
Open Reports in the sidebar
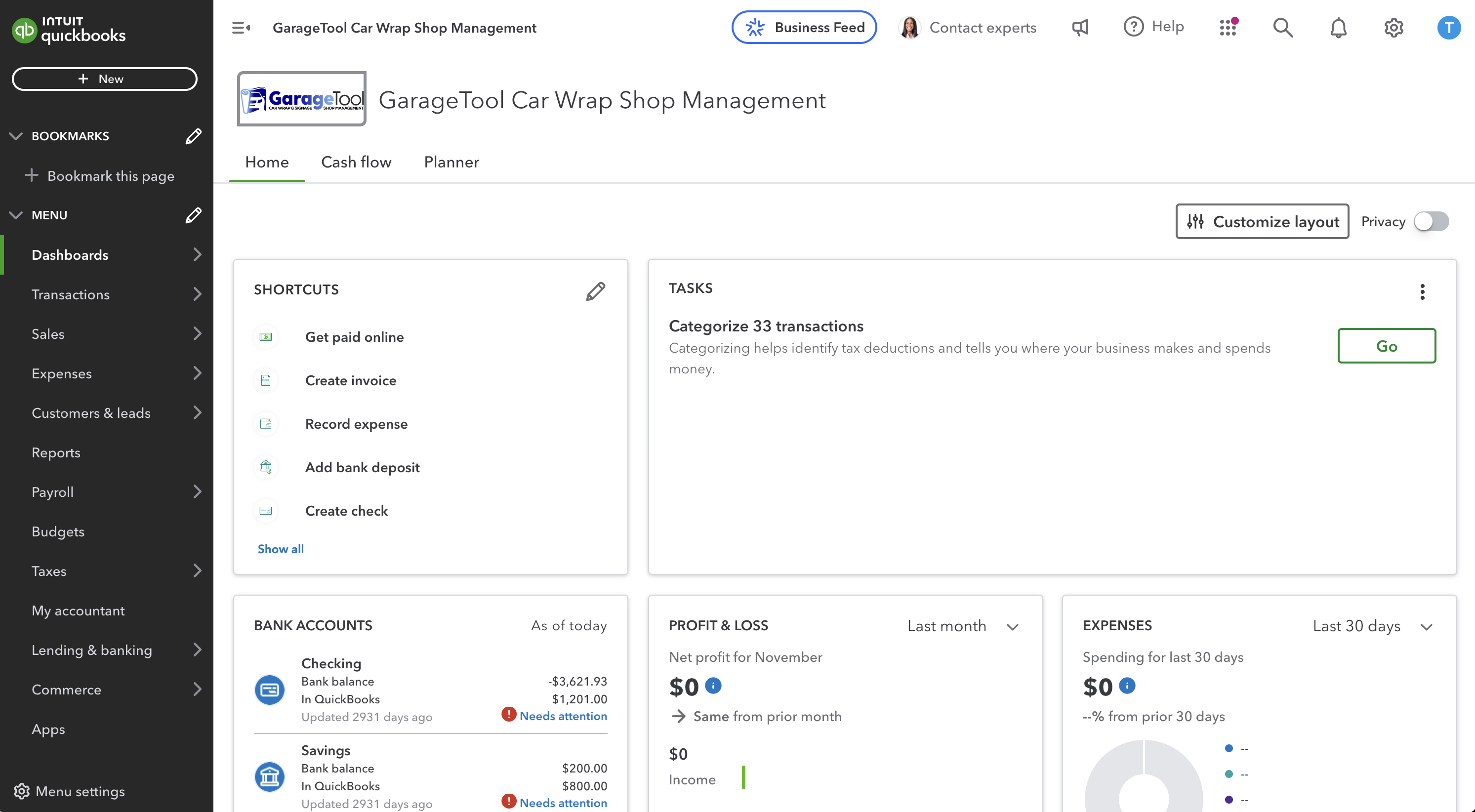click(56, 452)
